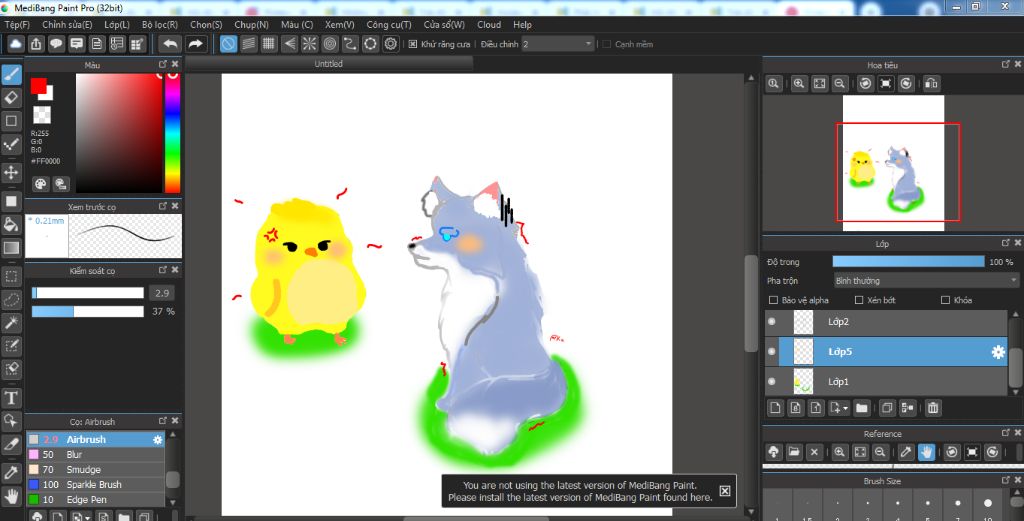The height and width of the screenshot is (521, 1024).
Task: Click the Undo arrow button
Action: click(x=170, y=44)
